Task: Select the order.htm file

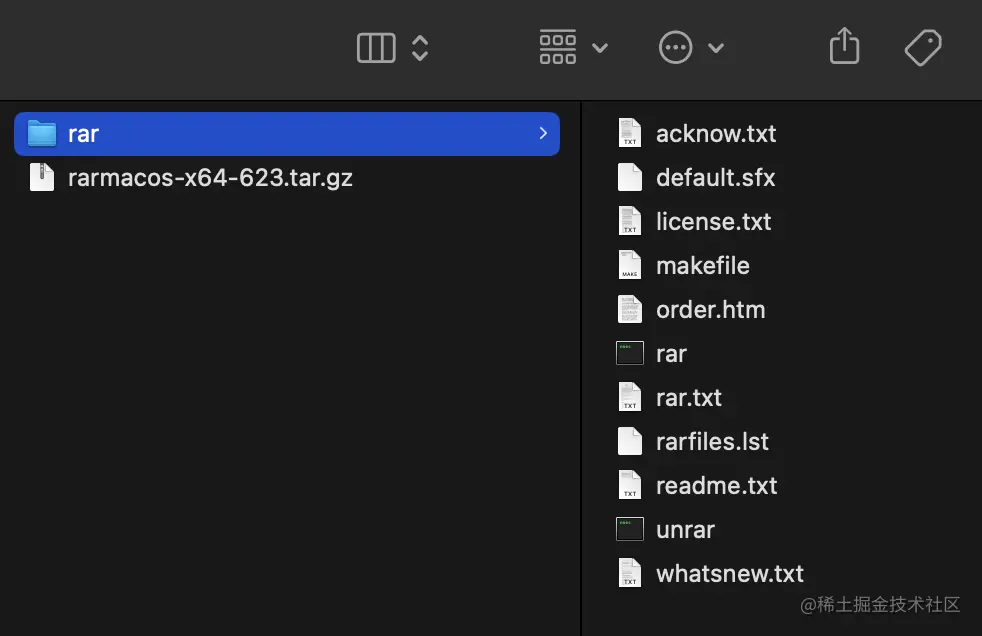Action: pyautogui.click(x=710, y=310)
